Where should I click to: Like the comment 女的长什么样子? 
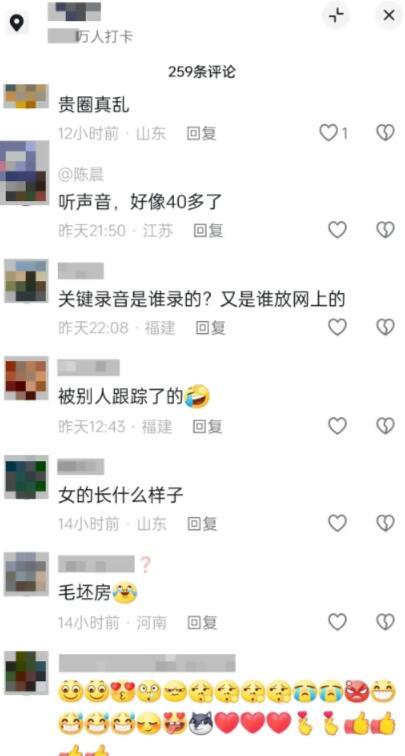point(338,523)
